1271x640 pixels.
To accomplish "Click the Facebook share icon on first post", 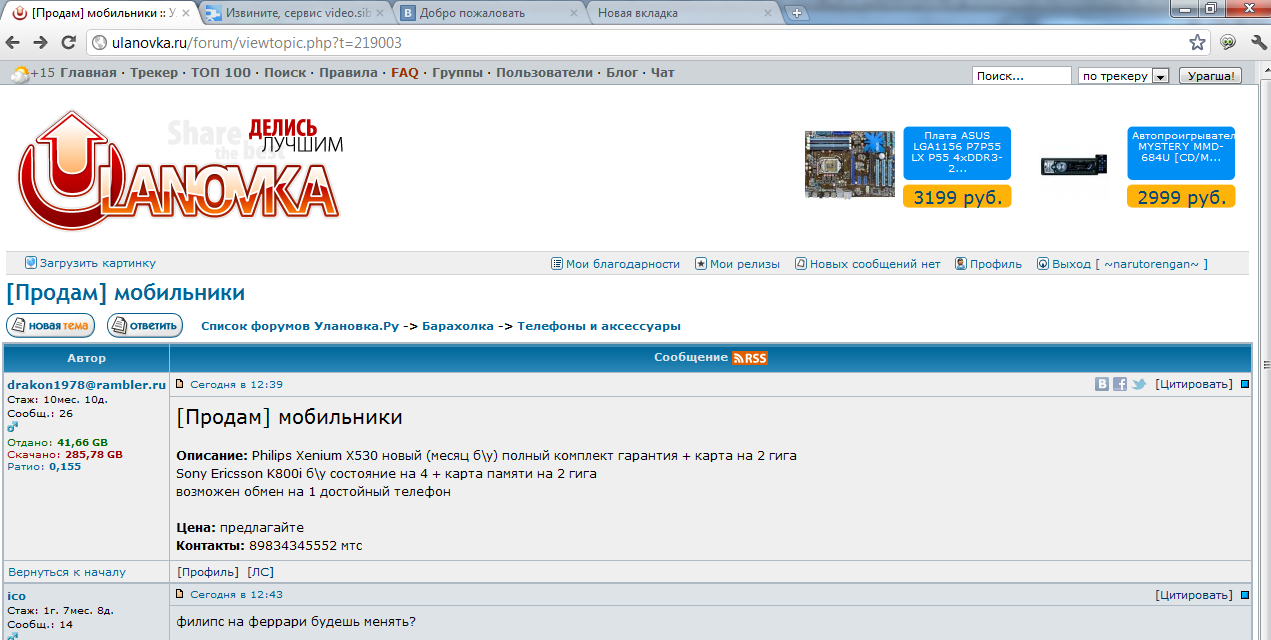I will point(1119,383).
